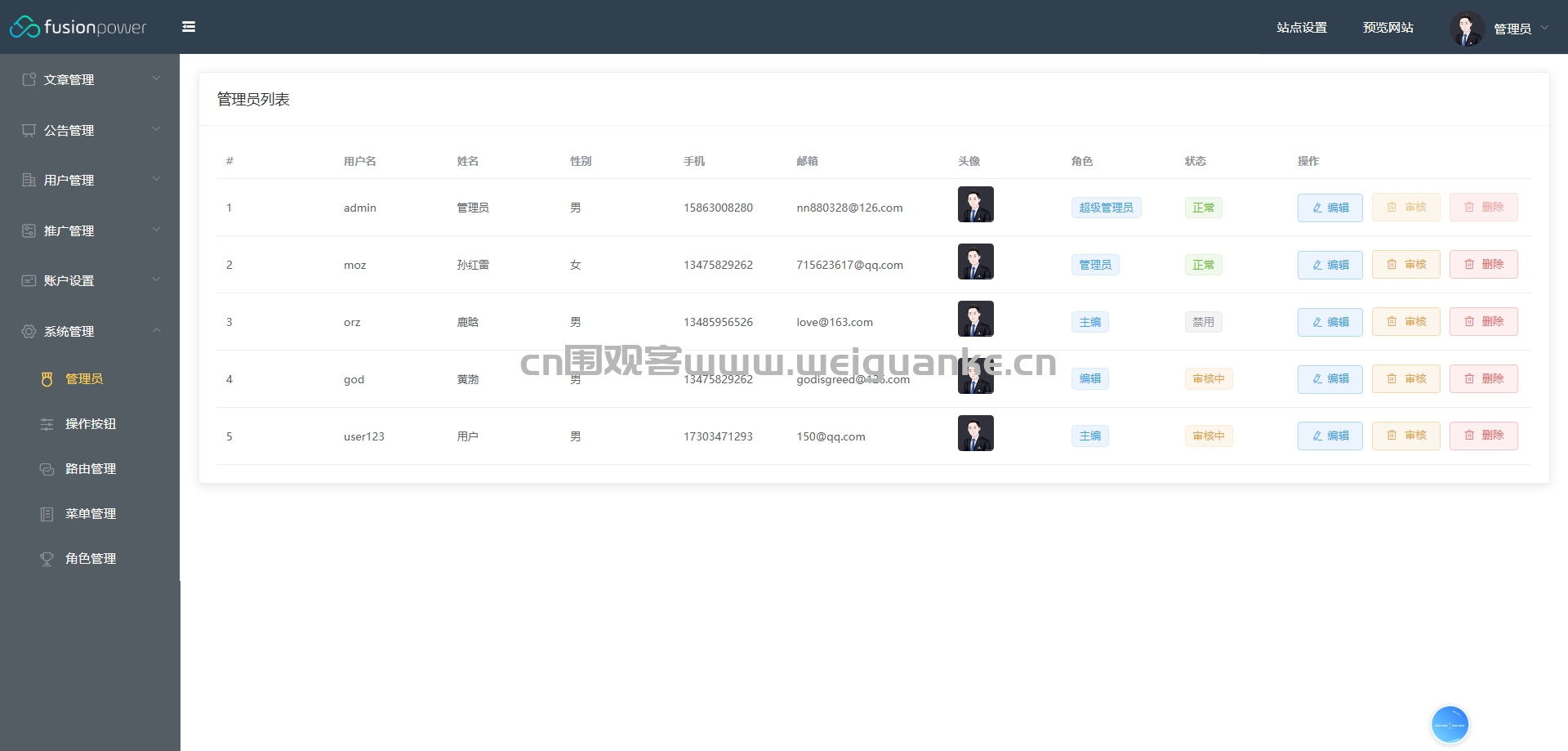
Task: Open avatar thumbnail in moz row
Action: (x=976, y=262)
